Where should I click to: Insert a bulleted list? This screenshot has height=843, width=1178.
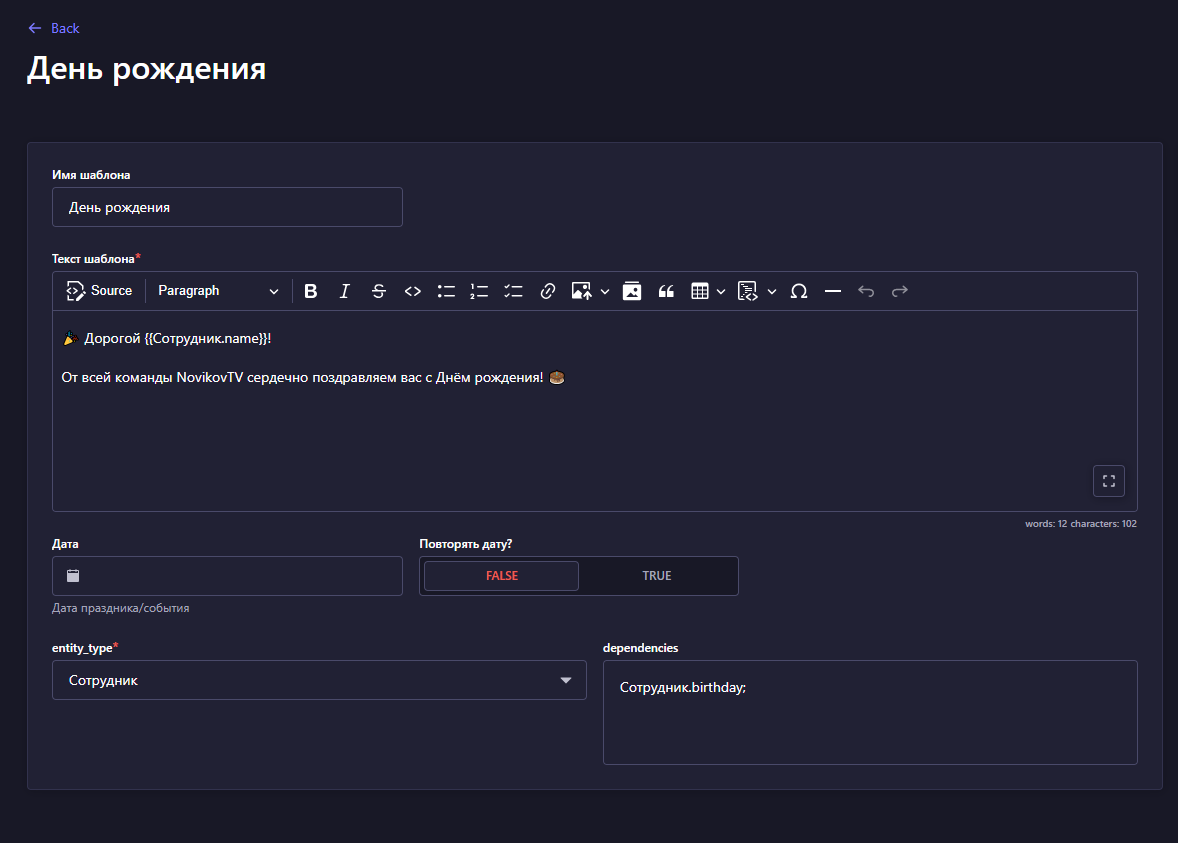click(x=446, y=291)
